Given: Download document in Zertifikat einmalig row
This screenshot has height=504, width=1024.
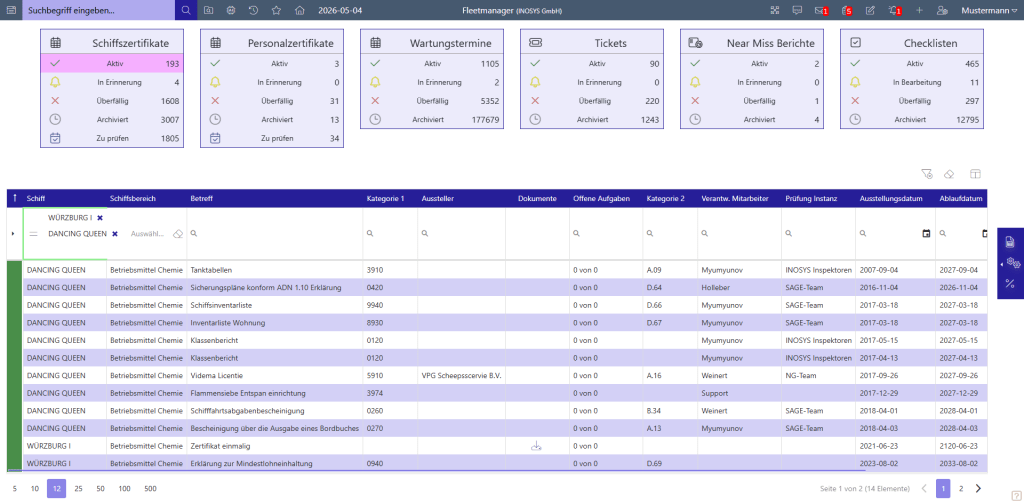Looking at the screenshot, I should pos(536,446).
